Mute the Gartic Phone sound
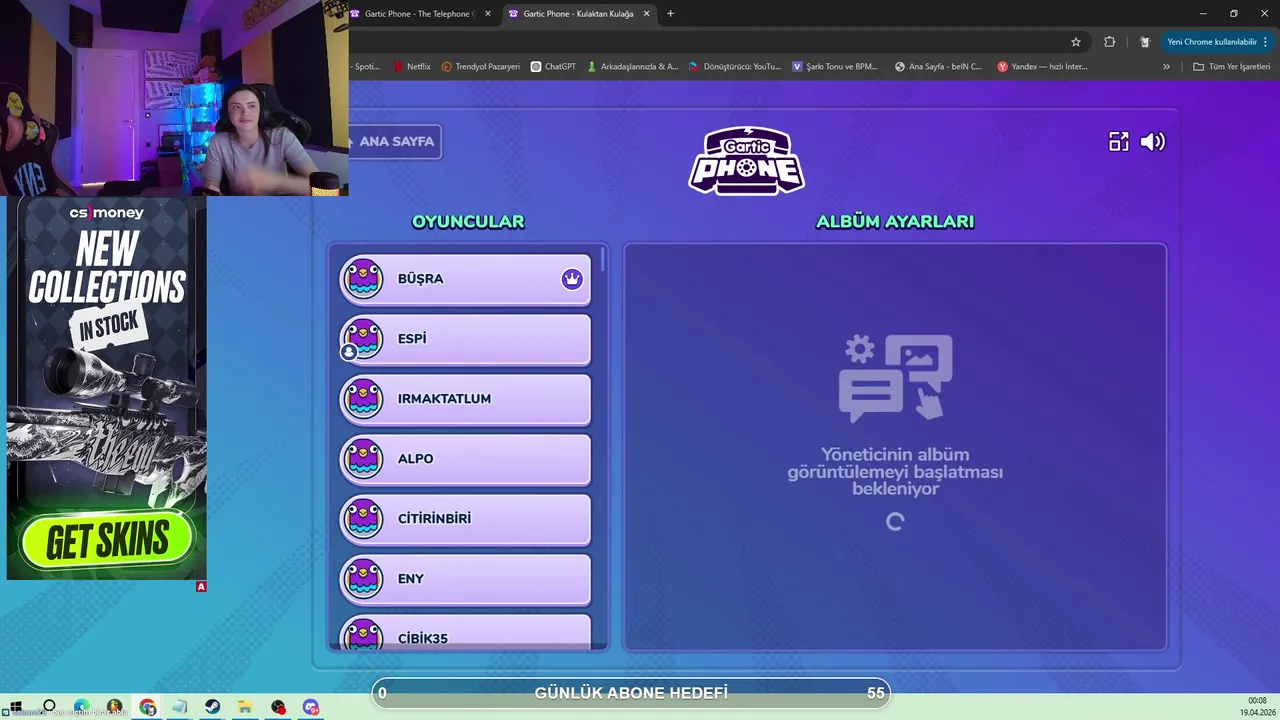 click(1153, 142)
